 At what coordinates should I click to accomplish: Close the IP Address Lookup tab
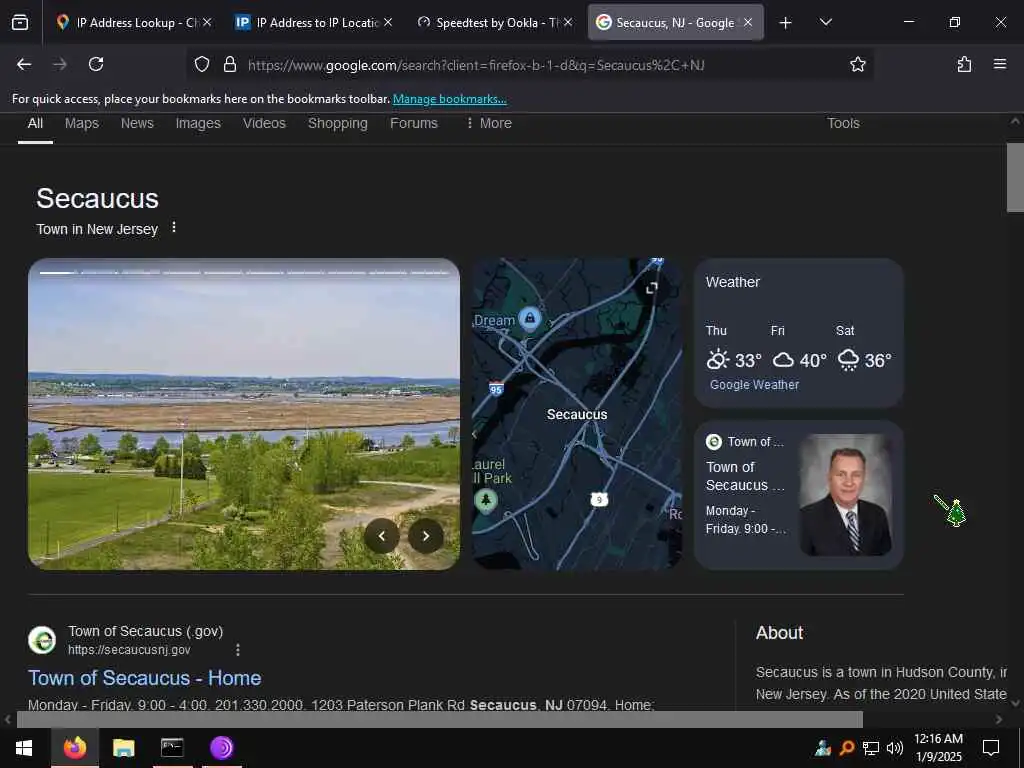point(207,22)
